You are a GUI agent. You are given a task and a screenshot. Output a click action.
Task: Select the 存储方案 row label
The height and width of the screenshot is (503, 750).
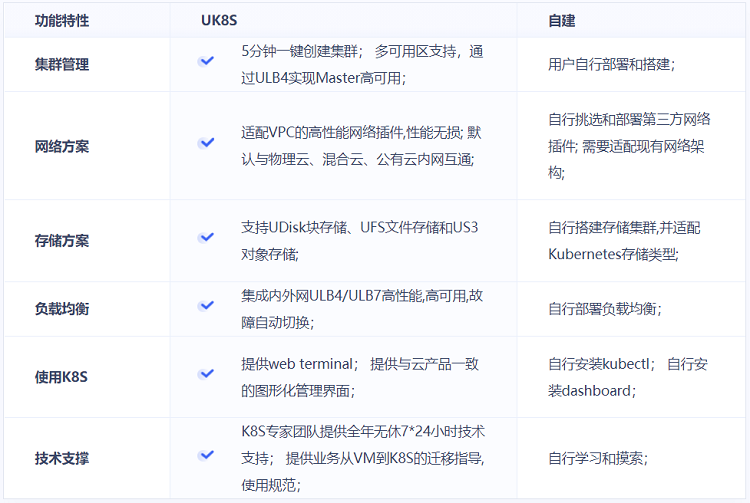coord(62,241)
